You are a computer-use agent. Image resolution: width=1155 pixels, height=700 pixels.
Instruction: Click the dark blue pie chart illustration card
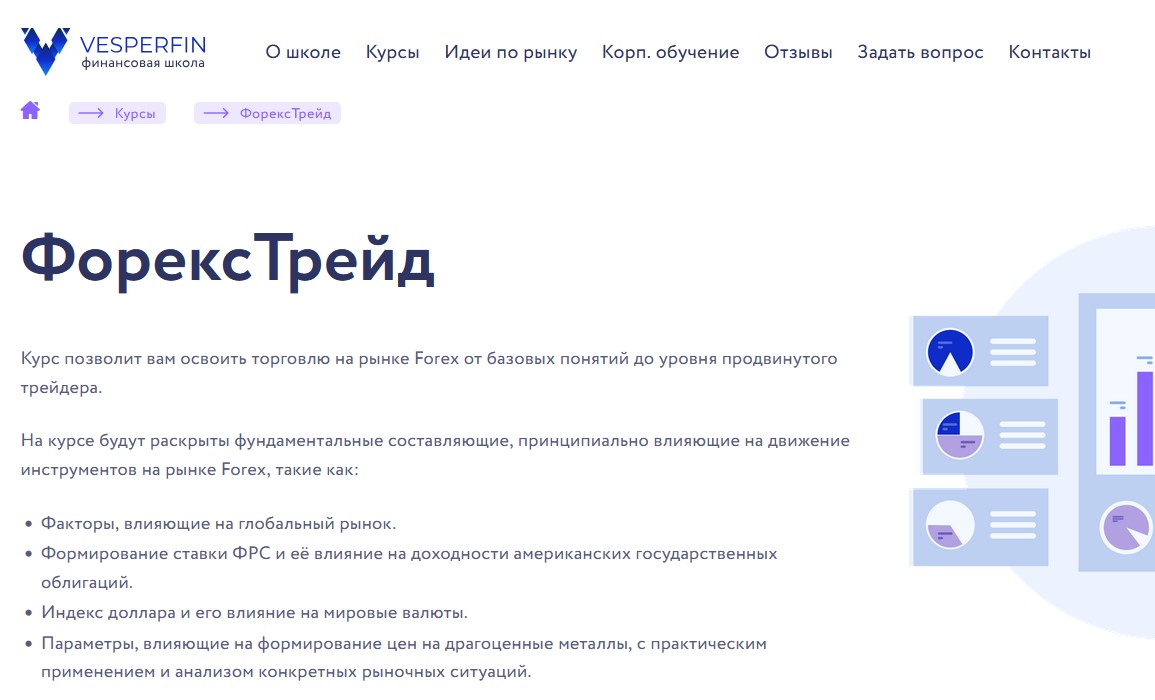coord(978,350)
